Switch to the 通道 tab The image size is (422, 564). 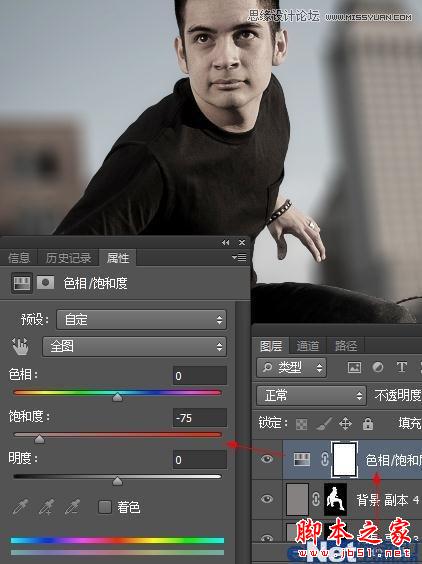tap(308, 346)
